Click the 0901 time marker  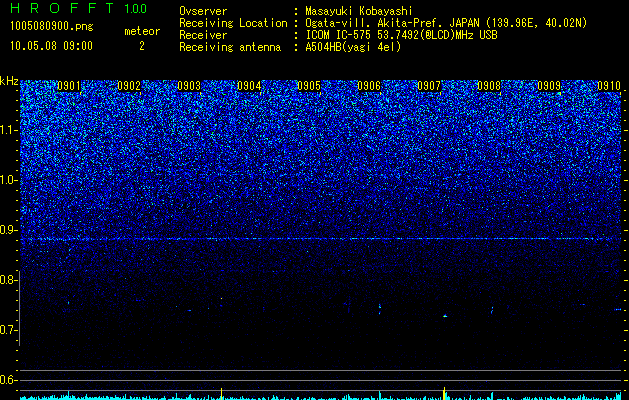point(69,86)
